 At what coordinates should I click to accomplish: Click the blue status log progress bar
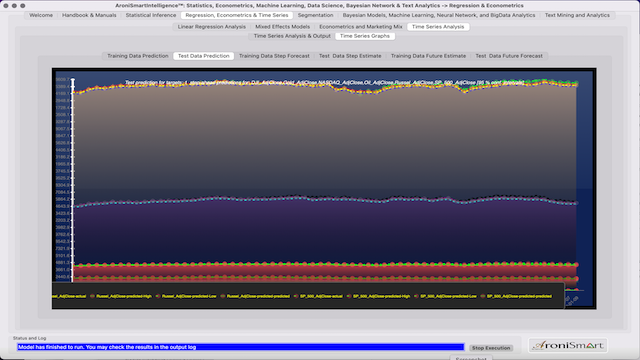coord(240,347)
